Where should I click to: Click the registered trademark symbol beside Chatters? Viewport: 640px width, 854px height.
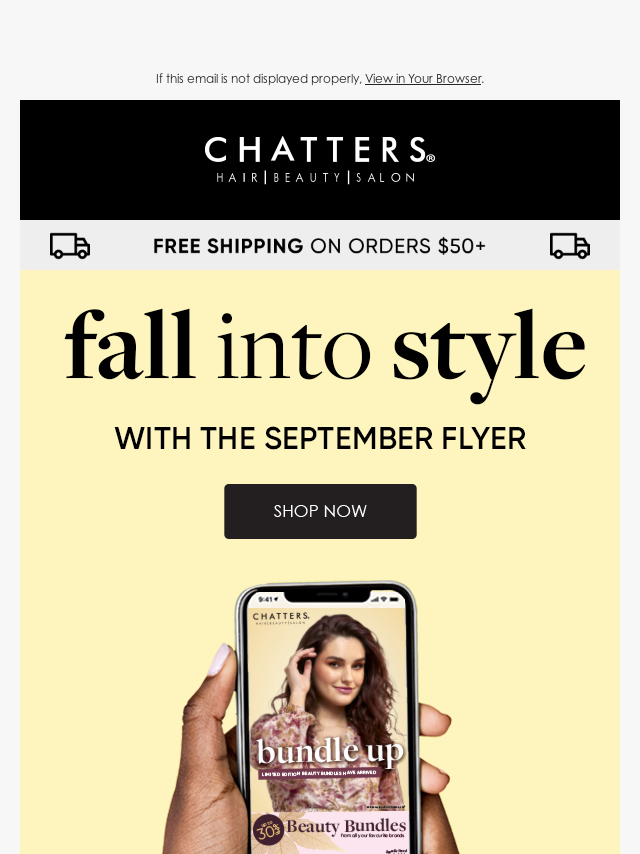pyautogui.click(x=431, y=158)
